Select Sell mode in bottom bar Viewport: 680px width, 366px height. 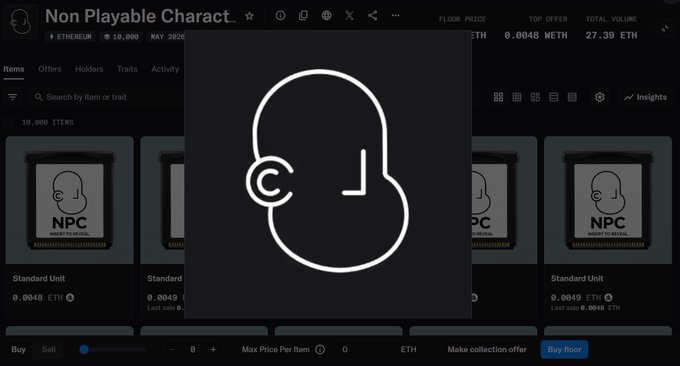click(49, 350)
